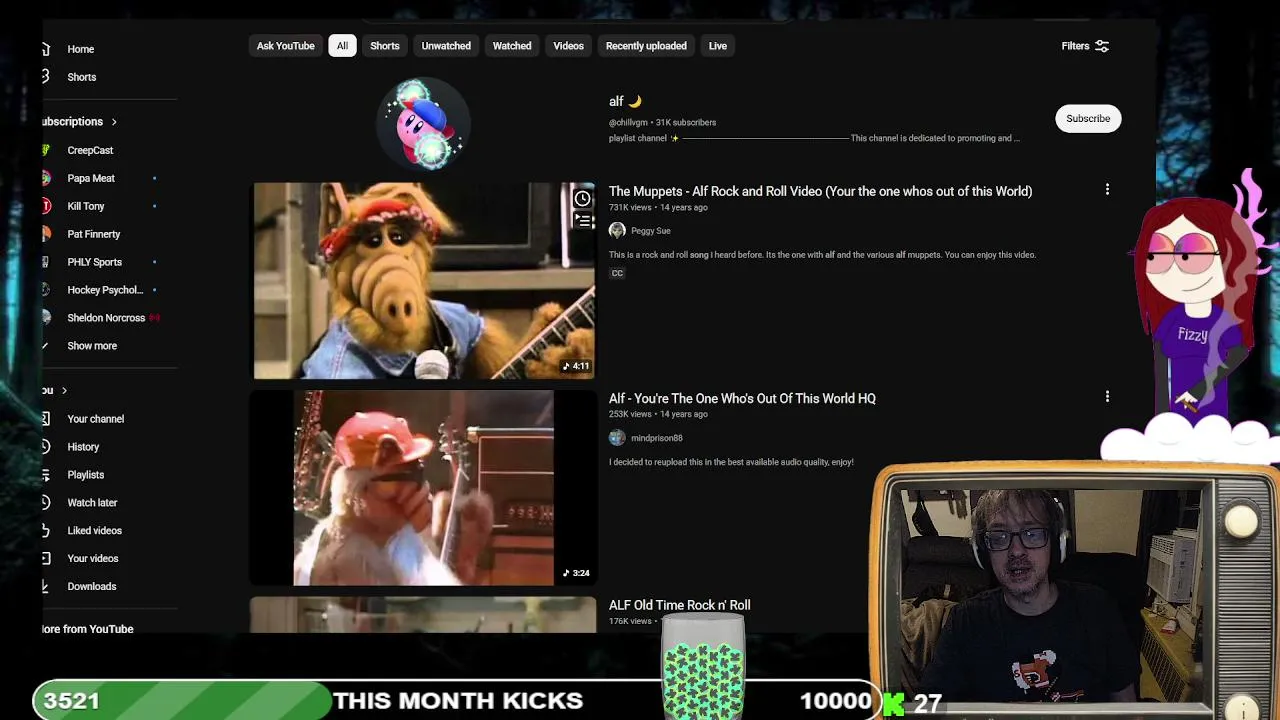The width and height of the screenshot is (1280, 720).
Task: Open Playlists in sidebar
Action: tap(86, 475)
